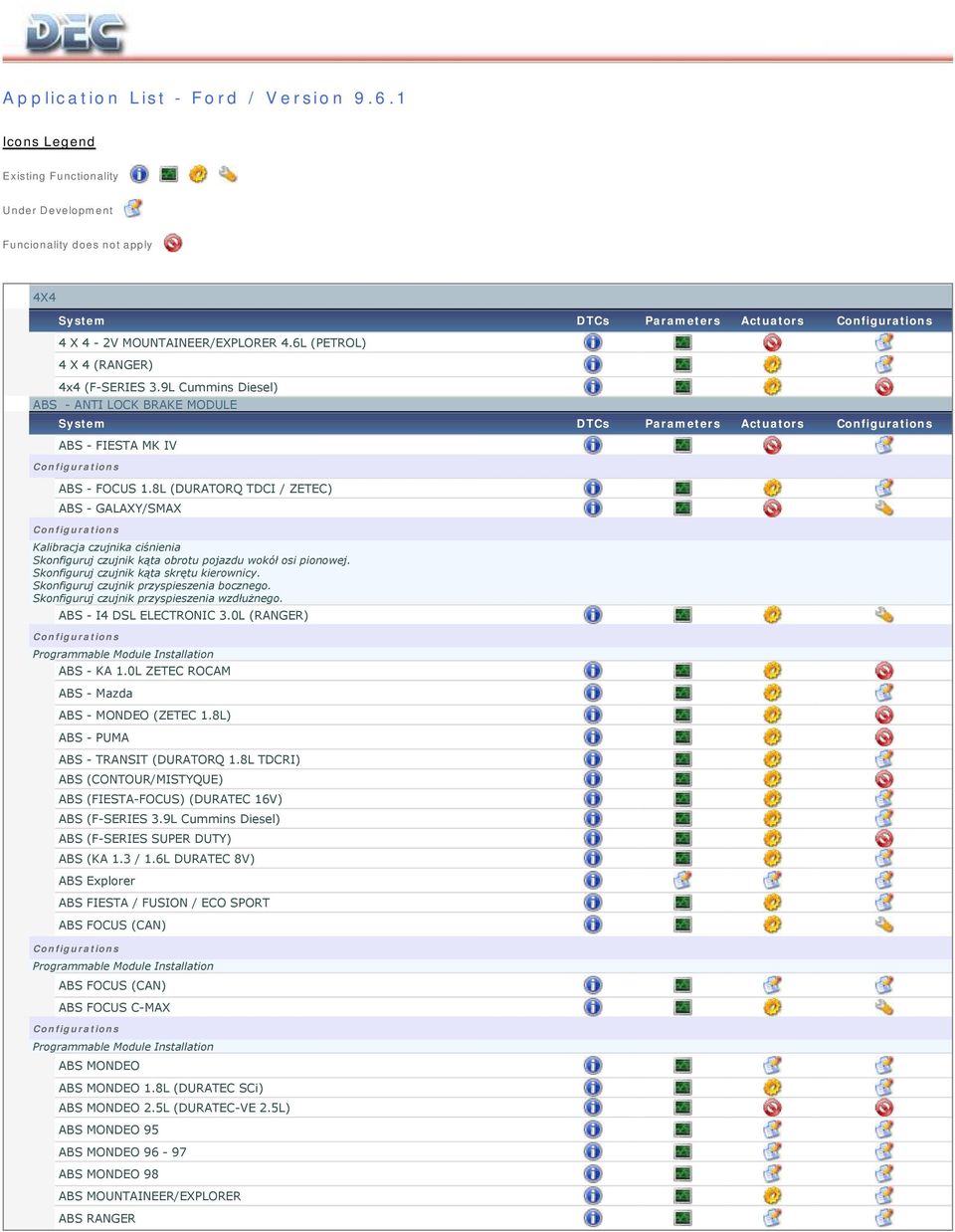The height and width of the screenshot is (1232, 955).
Task: Click Kalibracja czujnika ciśnienia text
Action: tap(106, 547)
